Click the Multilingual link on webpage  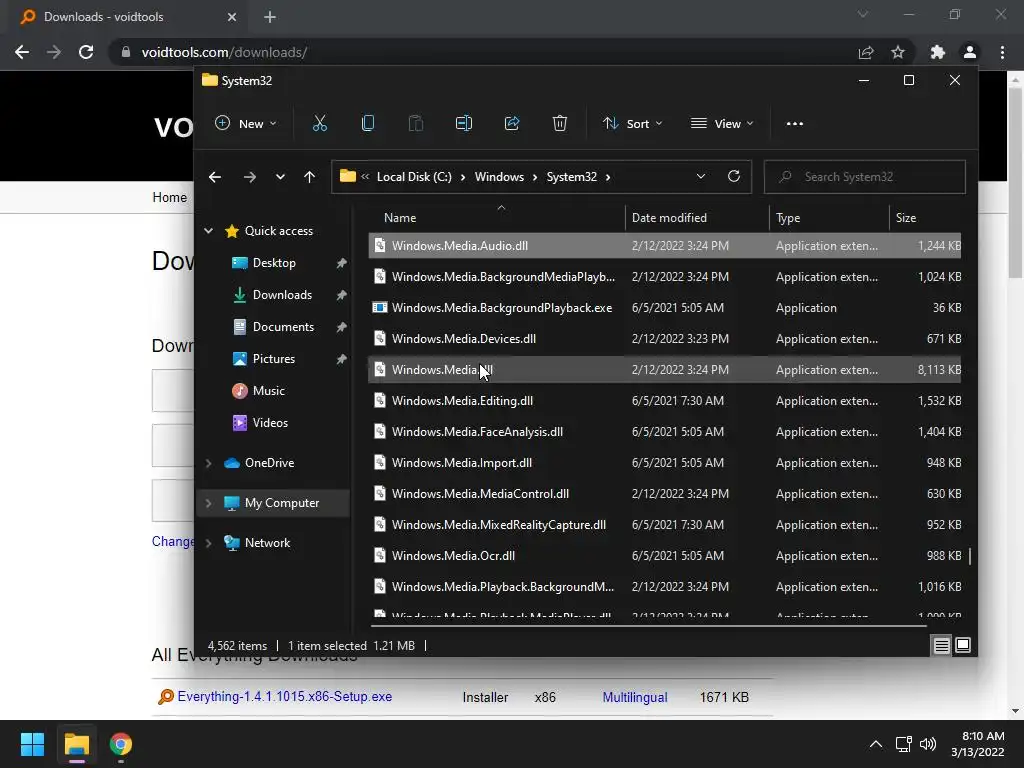[635, 697]
